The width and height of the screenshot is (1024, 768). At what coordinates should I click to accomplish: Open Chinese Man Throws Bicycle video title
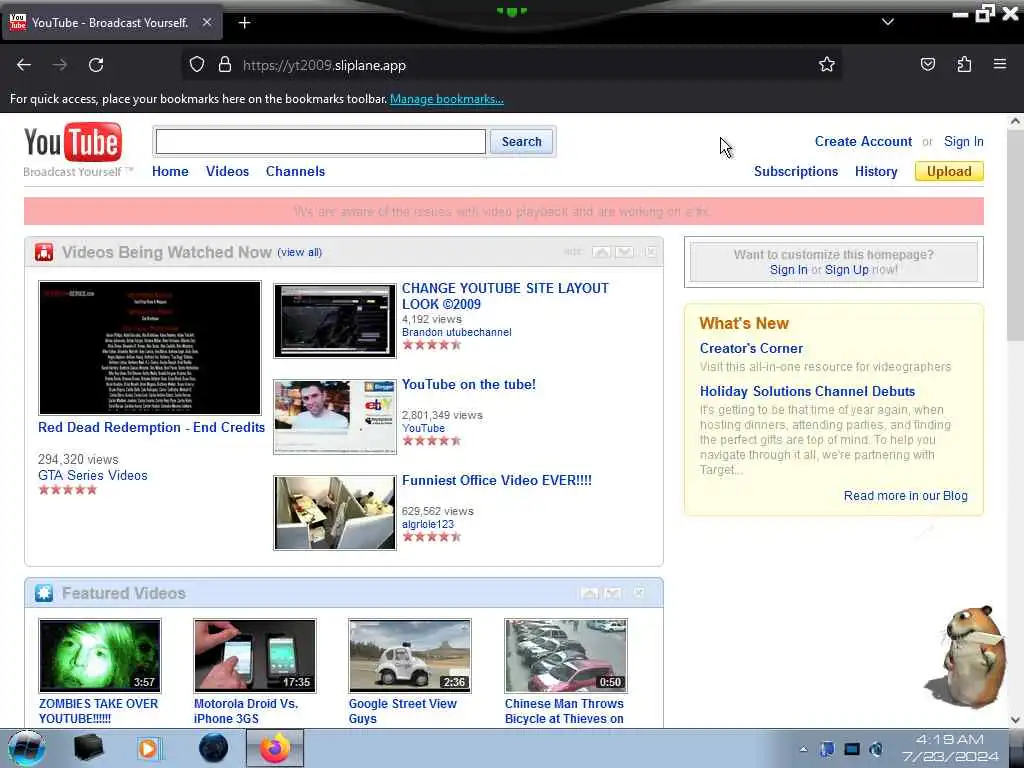click(x=564, y=711)
